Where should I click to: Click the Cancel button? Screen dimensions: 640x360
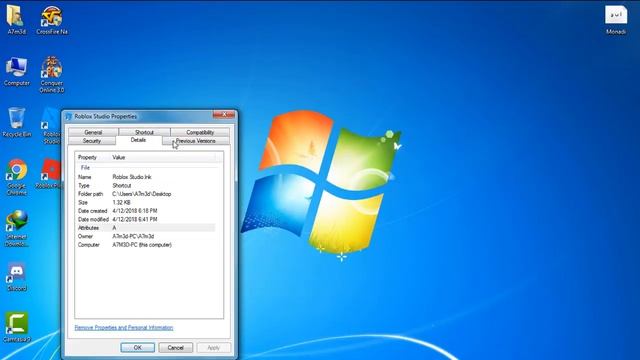click(176, 347)
